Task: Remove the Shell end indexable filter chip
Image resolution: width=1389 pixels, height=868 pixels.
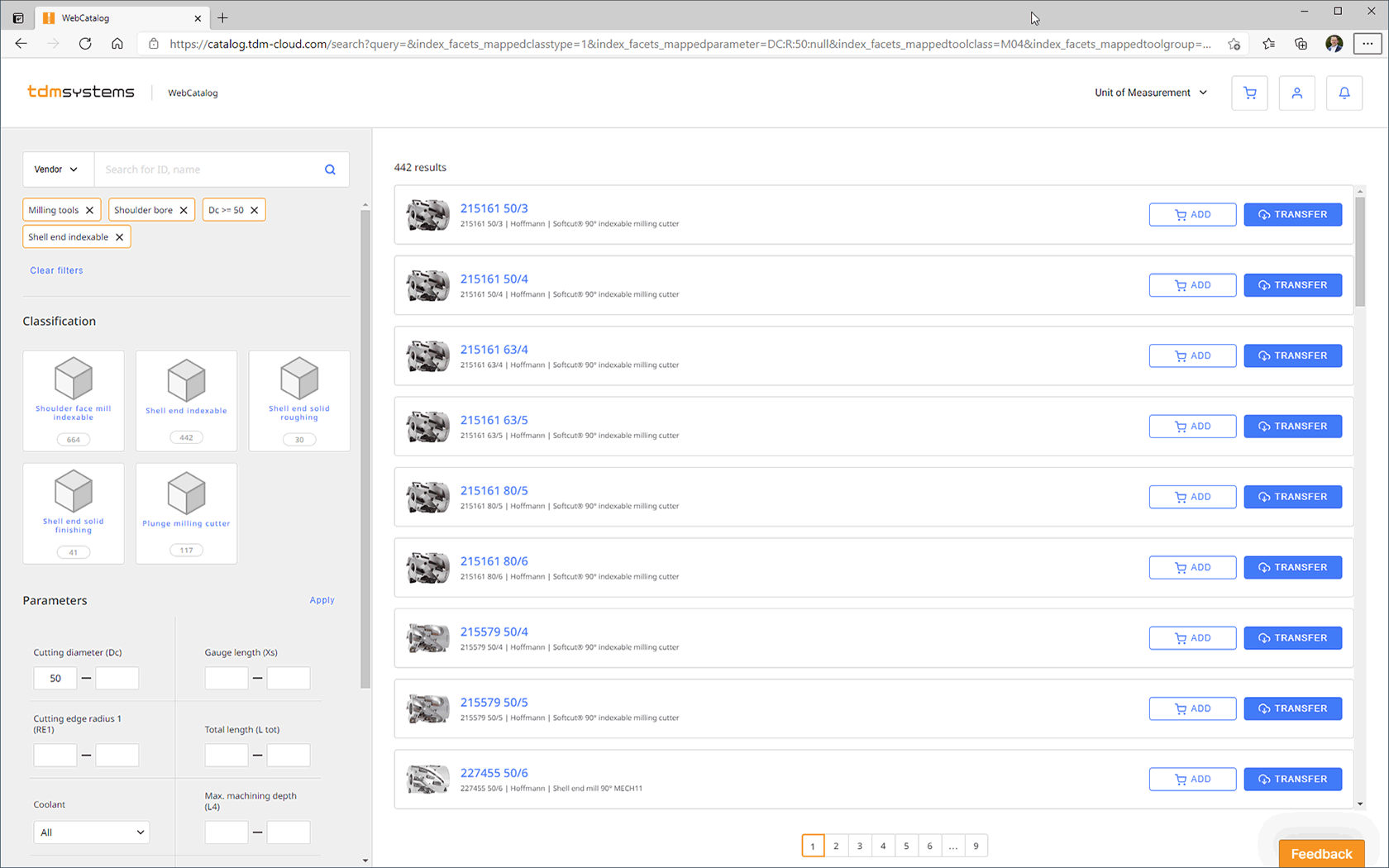Action: (x=119, y=237)
